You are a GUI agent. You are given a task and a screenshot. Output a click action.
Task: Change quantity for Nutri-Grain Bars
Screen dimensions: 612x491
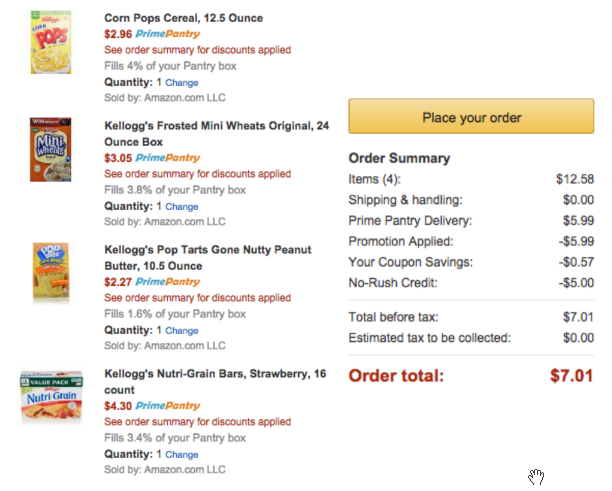[x=181, y=454]
